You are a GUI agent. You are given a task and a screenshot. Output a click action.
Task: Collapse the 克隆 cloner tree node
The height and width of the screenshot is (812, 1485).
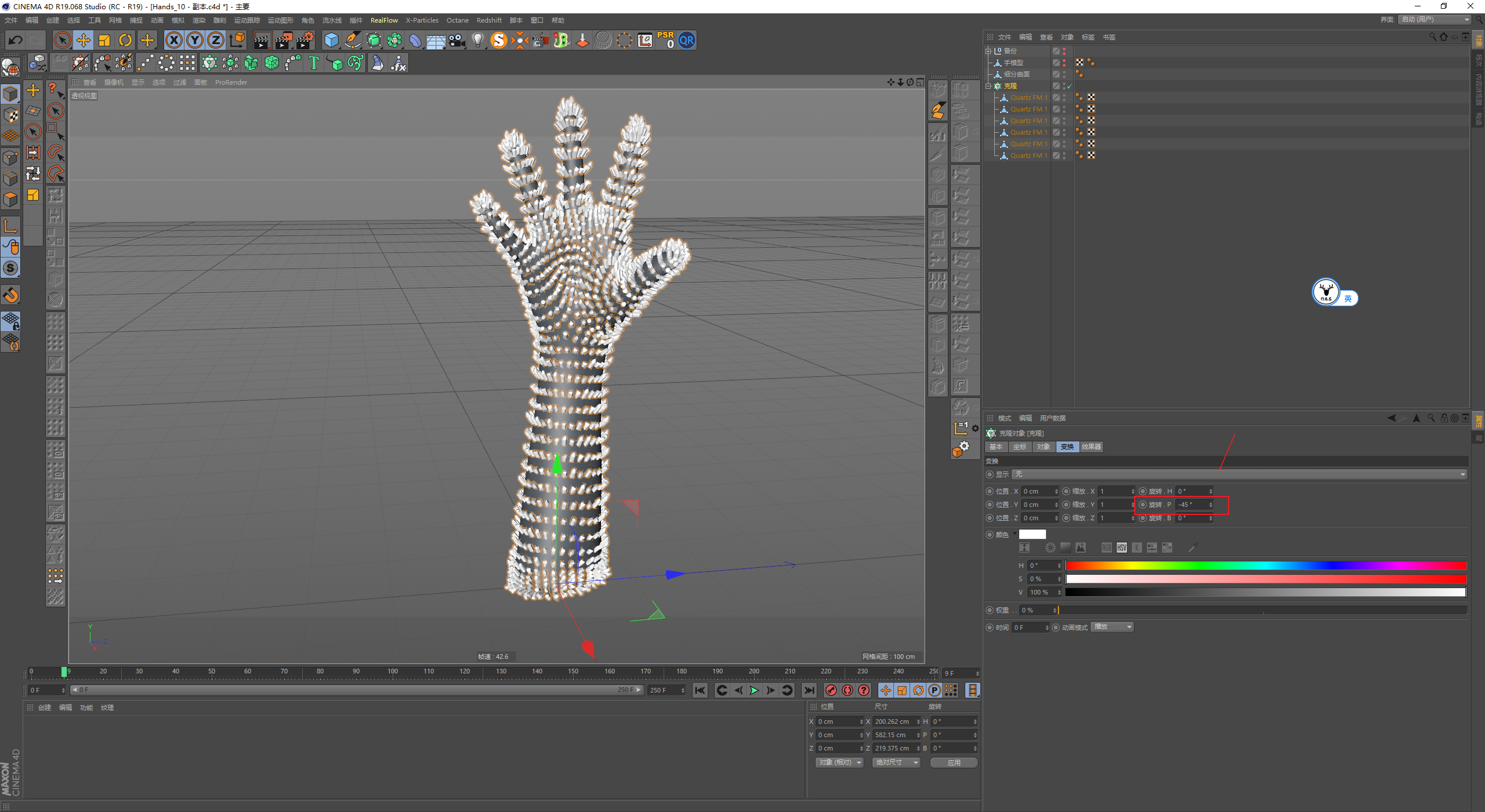(989, 86)
